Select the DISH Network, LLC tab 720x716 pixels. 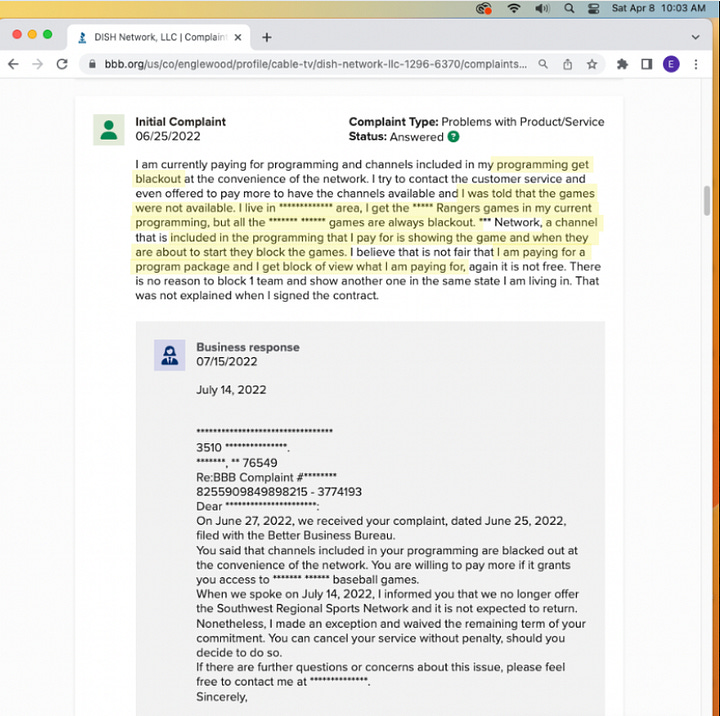tap(158, 37)
